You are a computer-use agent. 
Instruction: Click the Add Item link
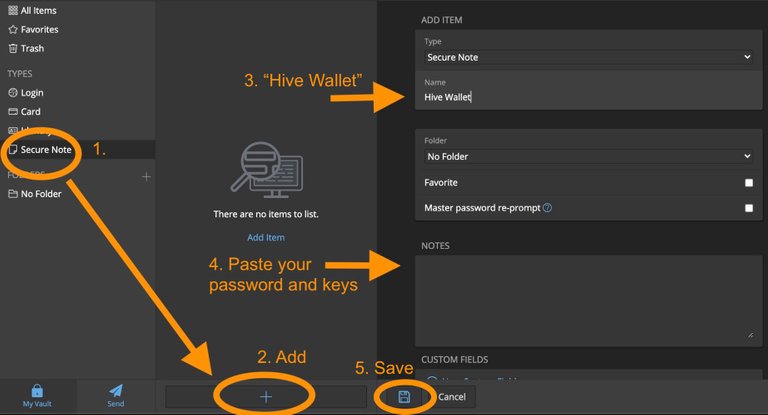266,238
